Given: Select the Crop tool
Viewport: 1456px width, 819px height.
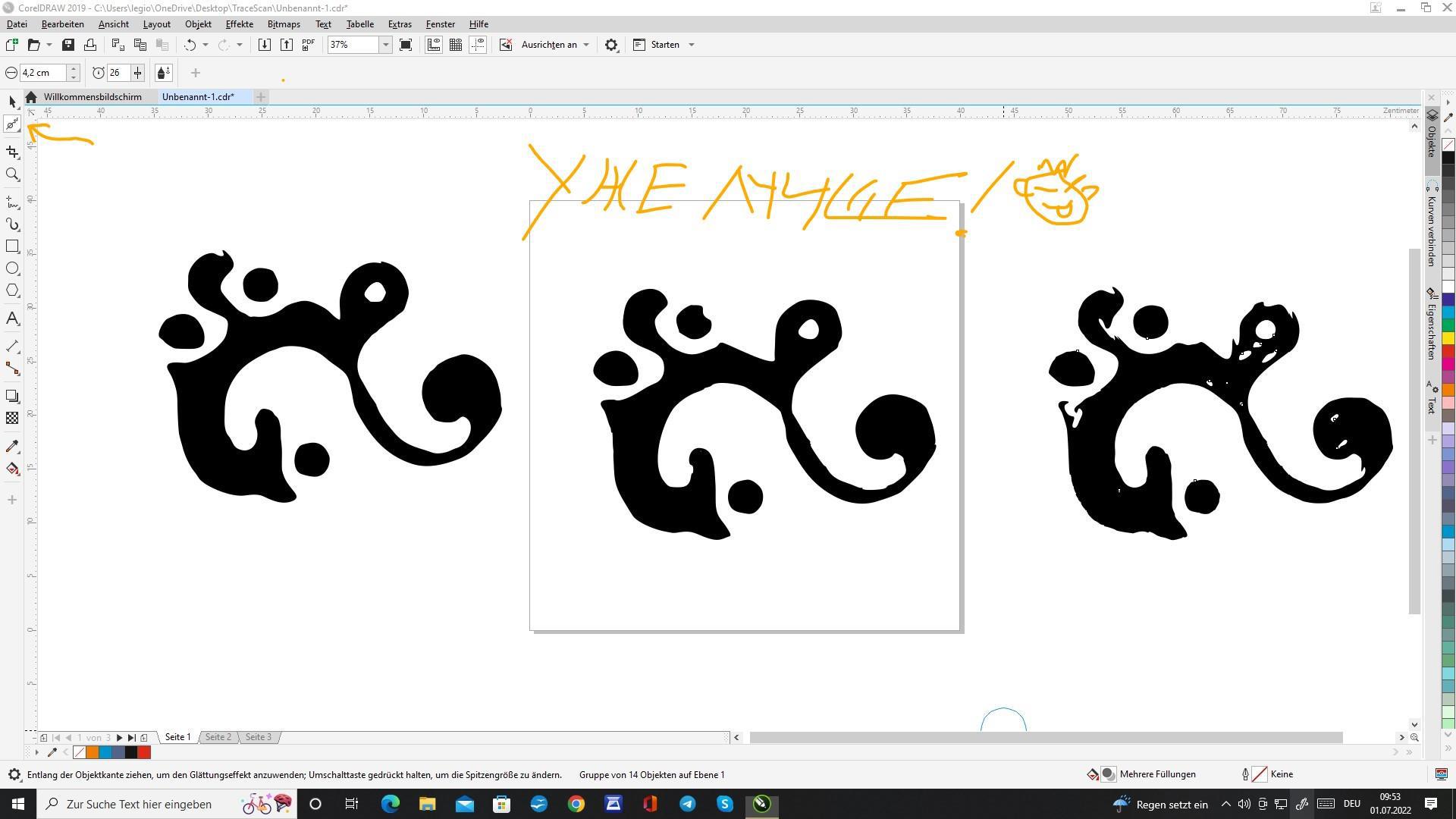Looking at the screenshot, I should click(12, 152).
